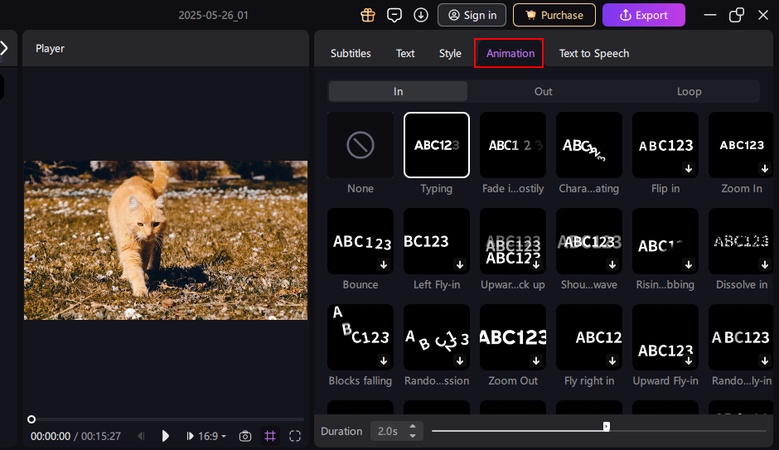Select the Fly right in animation
The height and width of the screenshot is (450, 779).
point(589,337)
